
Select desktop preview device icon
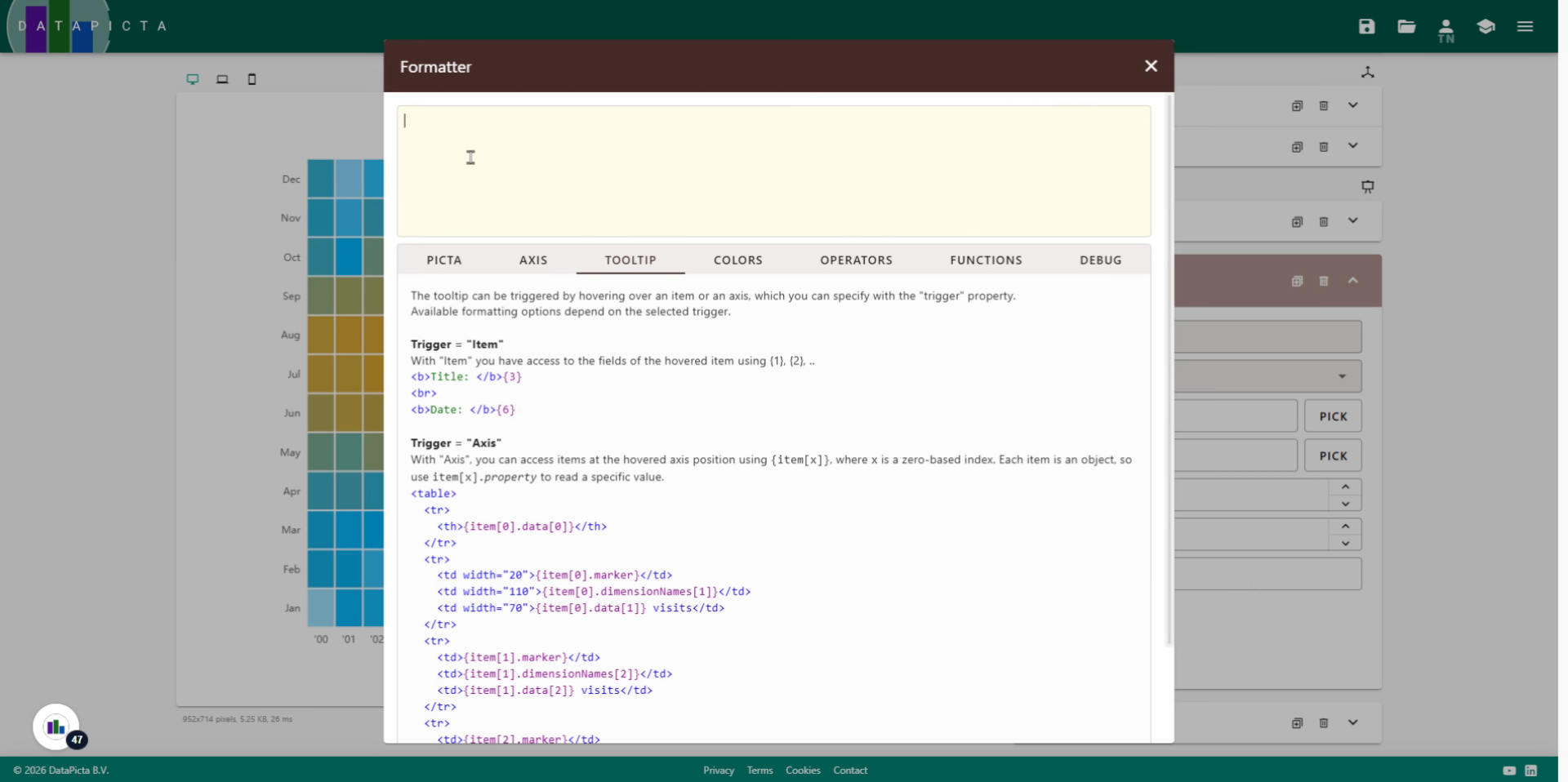tap(193, 79)
